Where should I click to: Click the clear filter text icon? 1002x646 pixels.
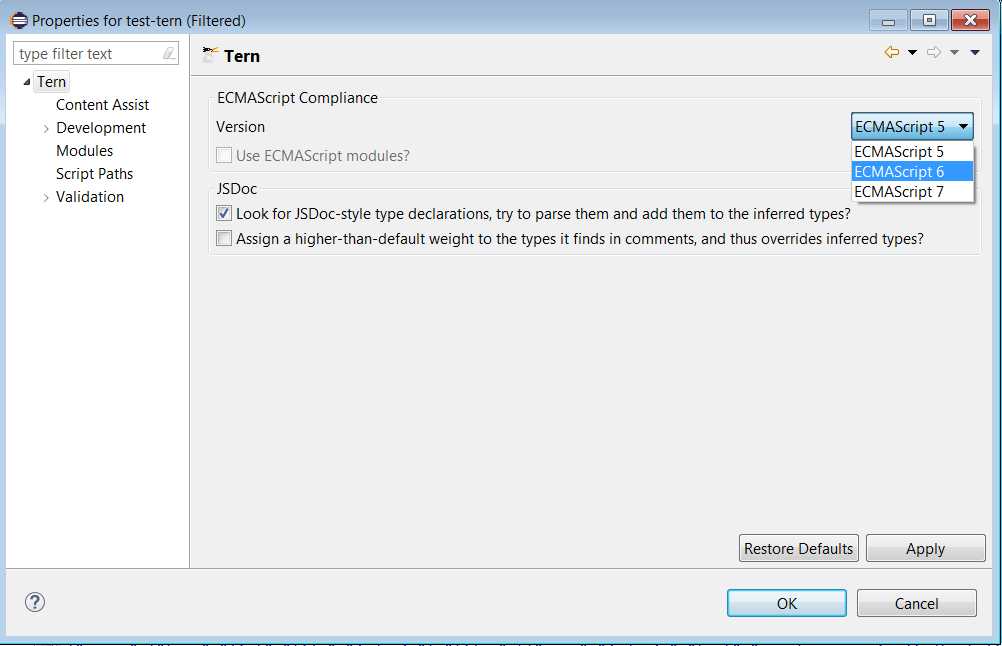coord(169,54)
